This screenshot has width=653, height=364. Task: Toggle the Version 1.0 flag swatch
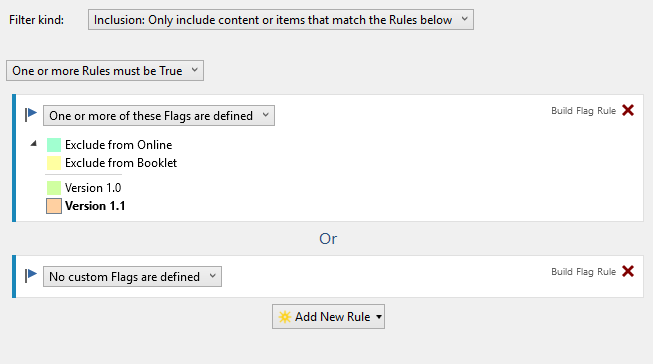tap(54, 188)
